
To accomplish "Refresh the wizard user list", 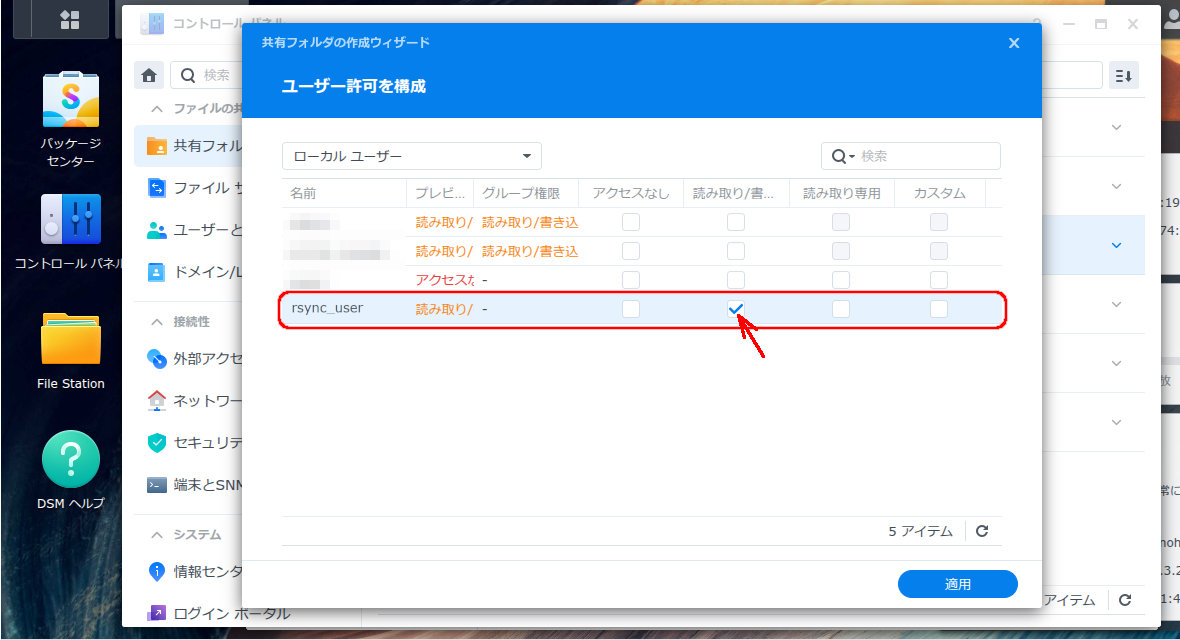I will [x=982, y=531].
